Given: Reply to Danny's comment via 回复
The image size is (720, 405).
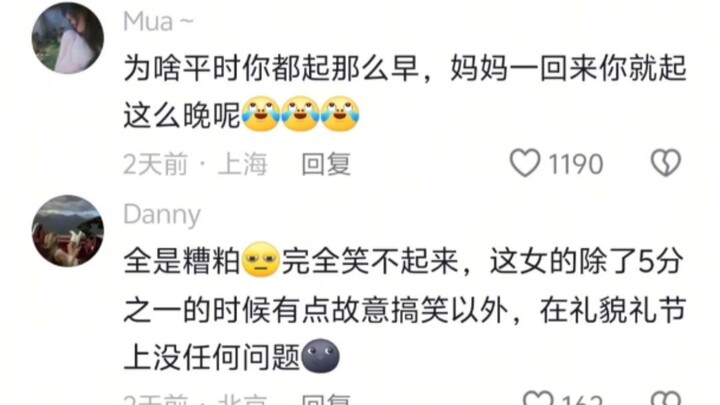Looking at the screenshot, I should (x=326, y=399).
